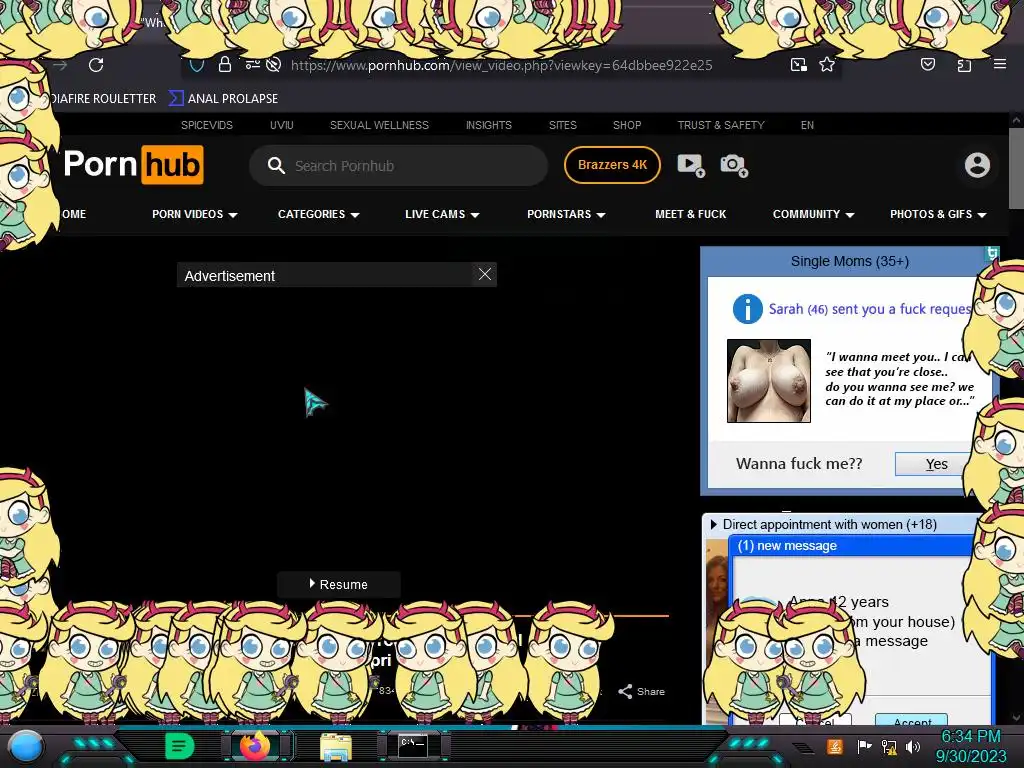The image size is (1024, 768).
Task: Close the Advertisement overlay with X
Action: coord(485,274)
